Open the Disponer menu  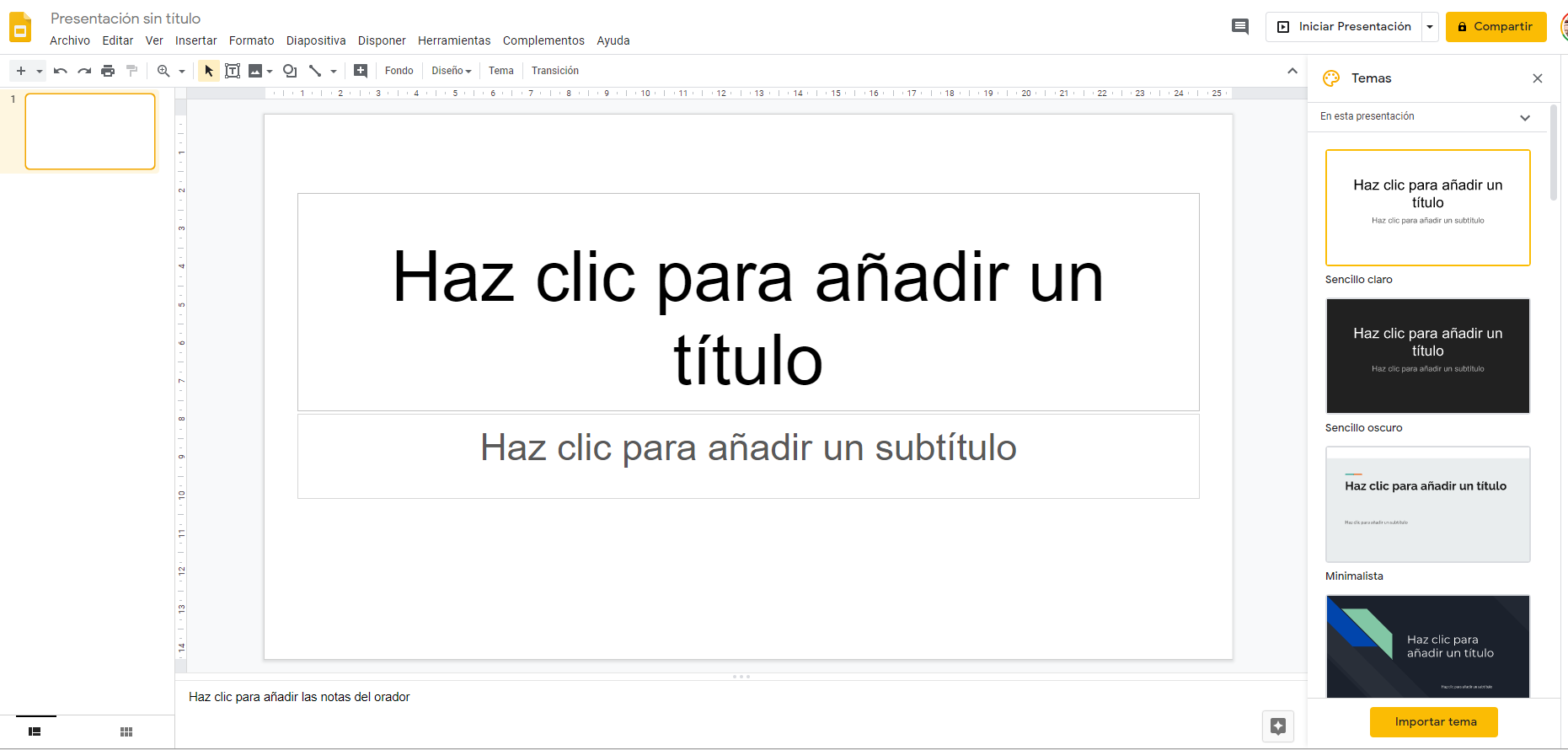382,40
